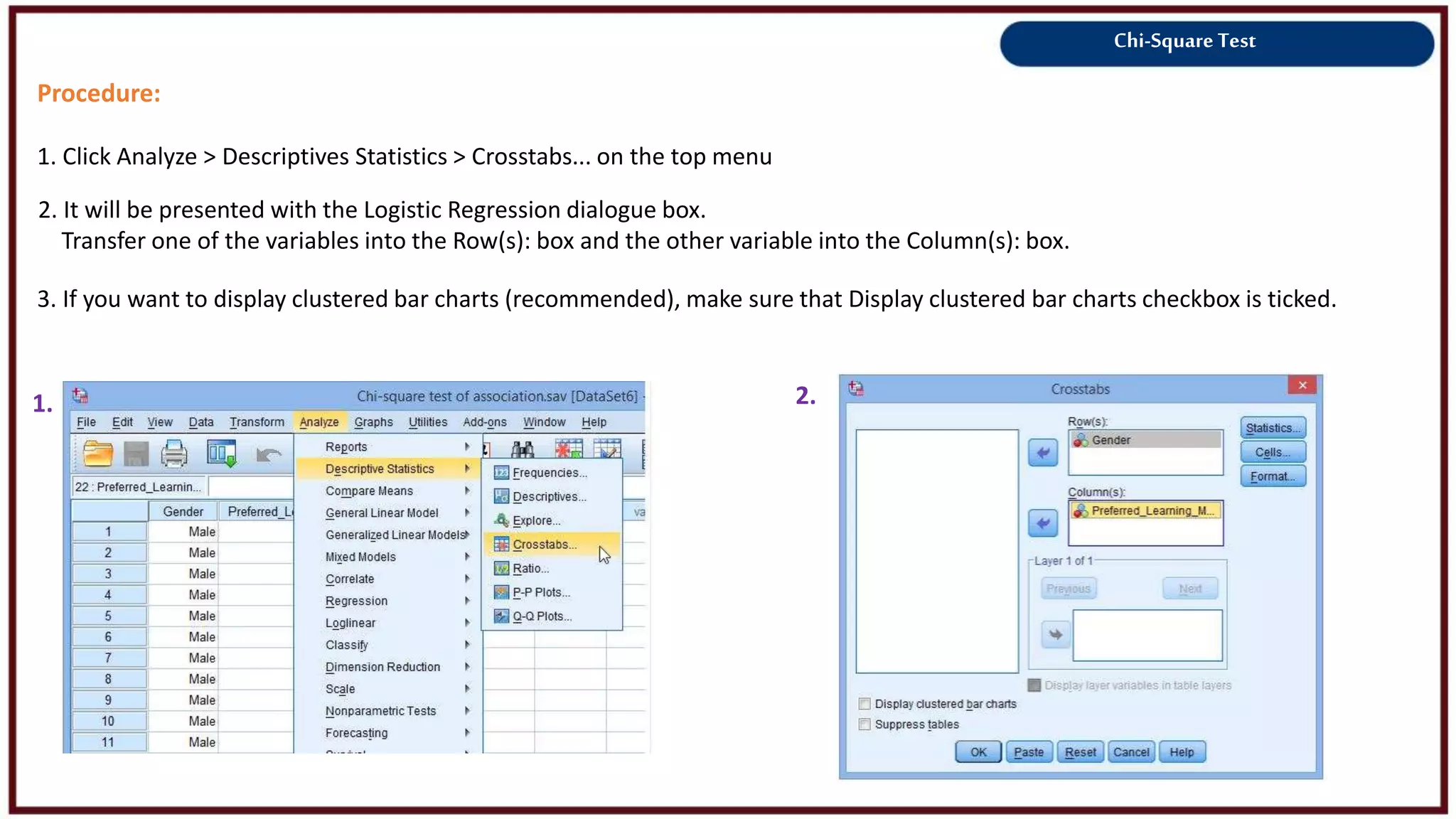Select Preferred_Learning_M in Column(s) box

click(x=1146, y=510)
